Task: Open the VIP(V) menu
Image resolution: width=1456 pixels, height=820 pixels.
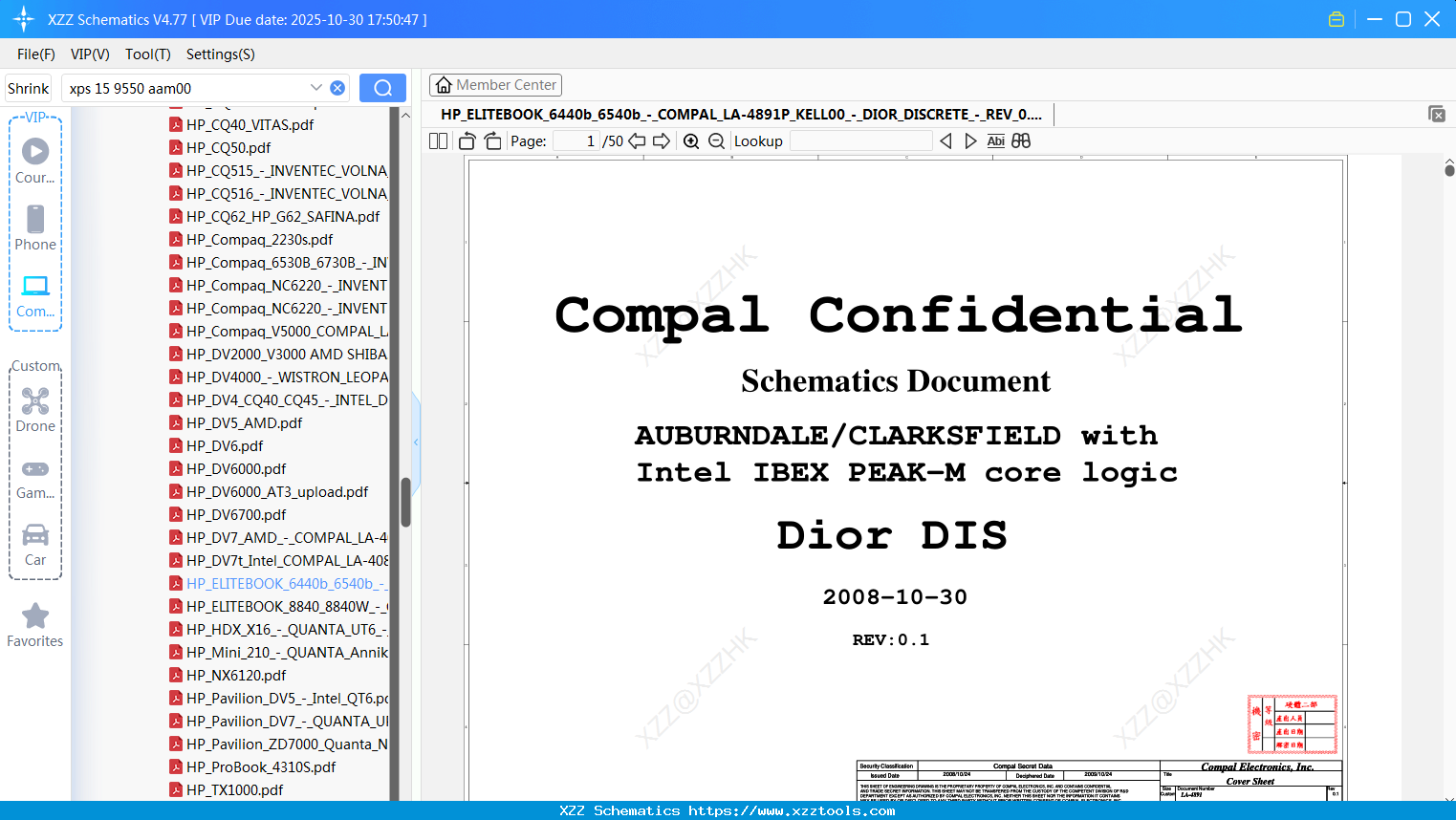Action: point(90,54)
